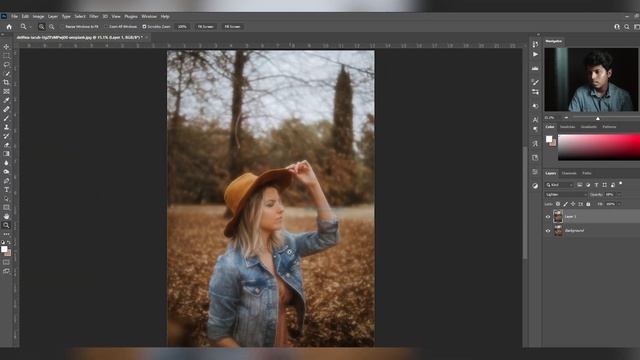The height and width of the screenshot is (360, 640).
Task: Select the Zoom tool in toolbar
Action: 6,225
